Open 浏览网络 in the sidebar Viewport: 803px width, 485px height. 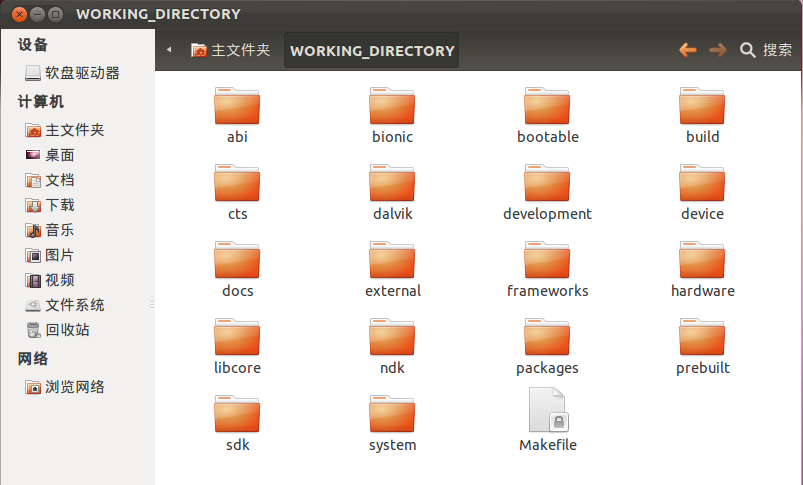(x=65, y=387)
